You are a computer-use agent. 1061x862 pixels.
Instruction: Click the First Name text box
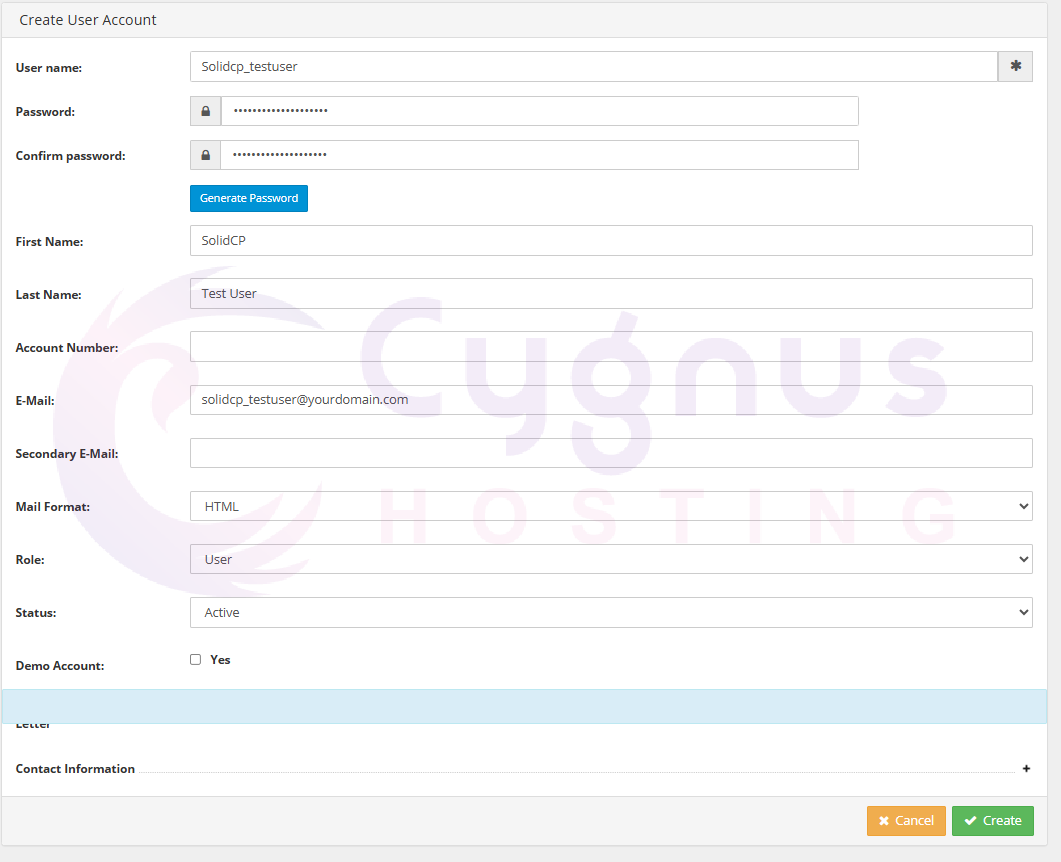pos(610,240)
